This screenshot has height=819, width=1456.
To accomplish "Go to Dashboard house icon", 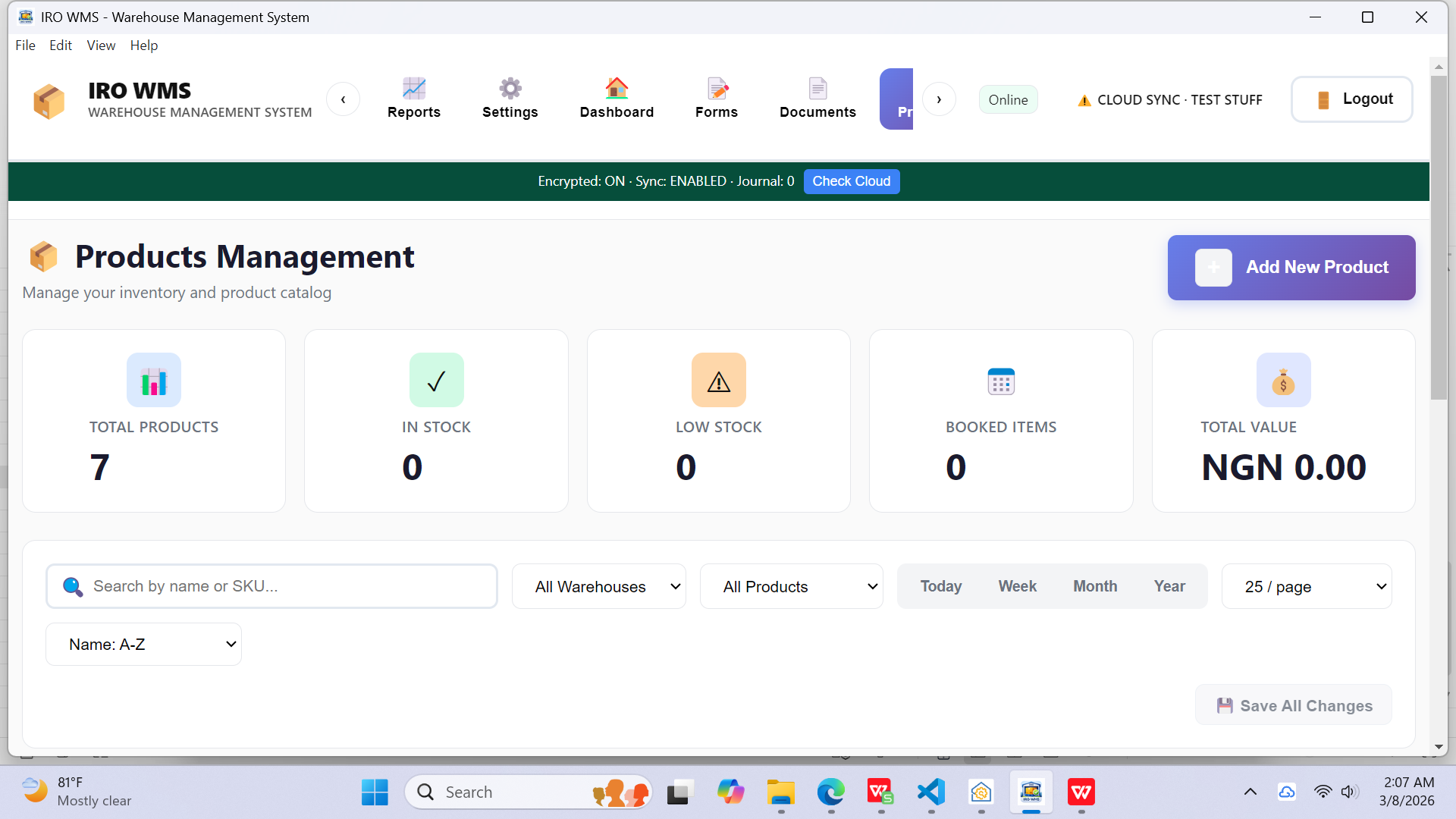I will [617, 89].
